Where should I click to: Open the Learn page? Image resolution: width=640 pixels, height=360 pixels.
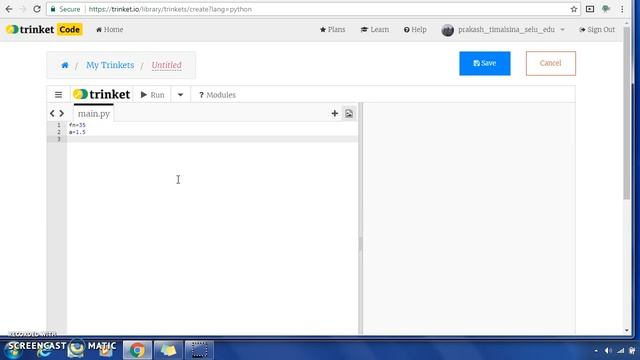point(375,29)
